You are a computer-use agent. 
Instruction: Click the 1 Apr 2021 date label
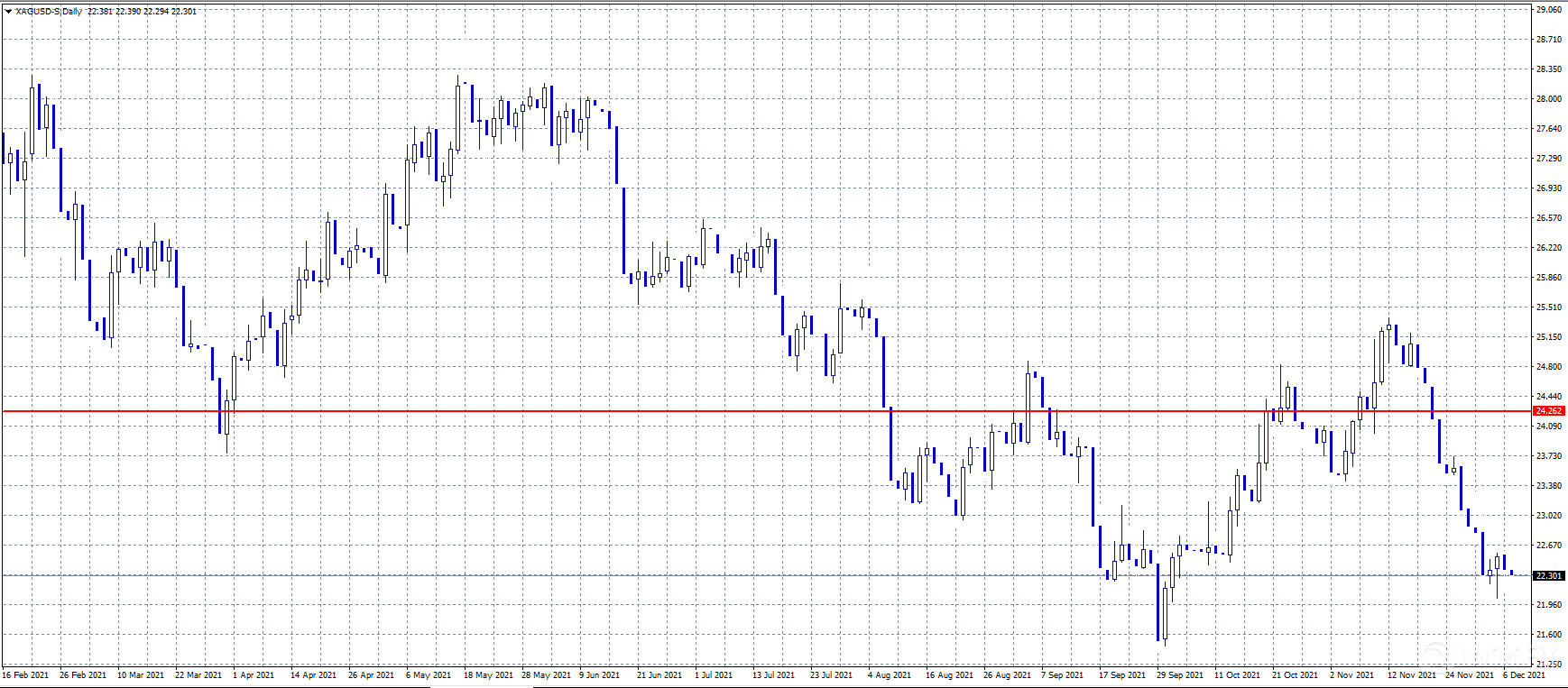tap(254, 675)
